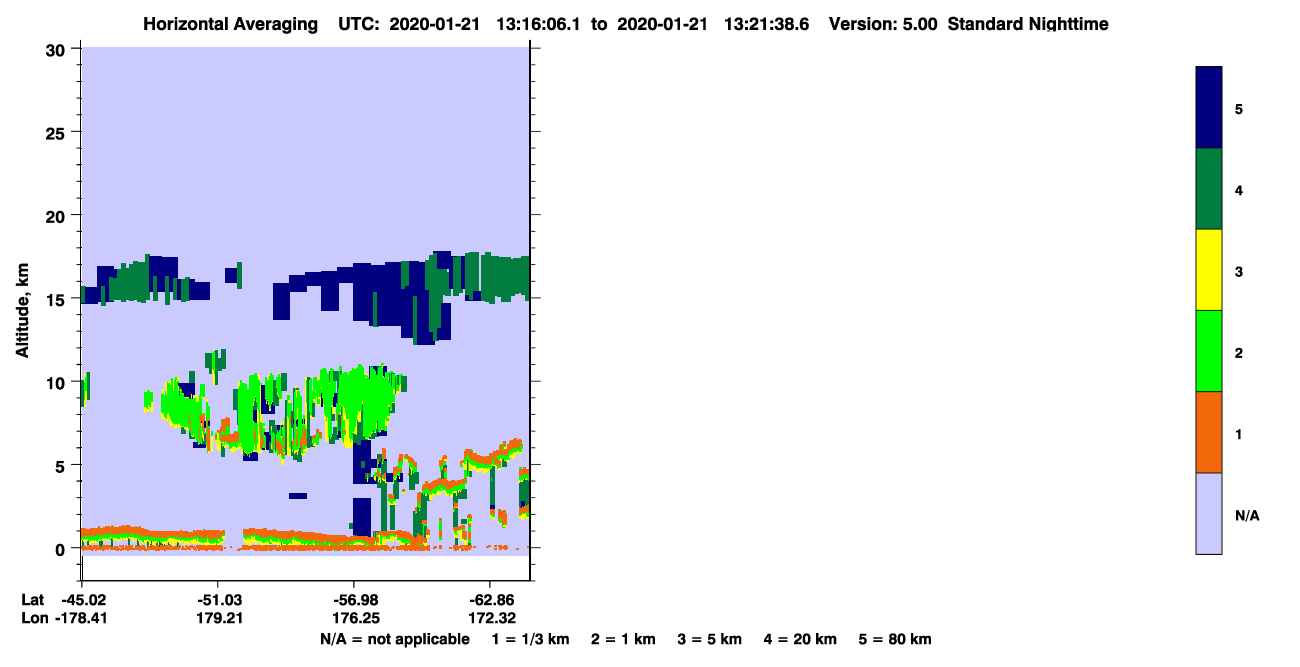The image size is (1300, 667).
Task: Click the 'Lon' row label
Action: coord(34,618)
